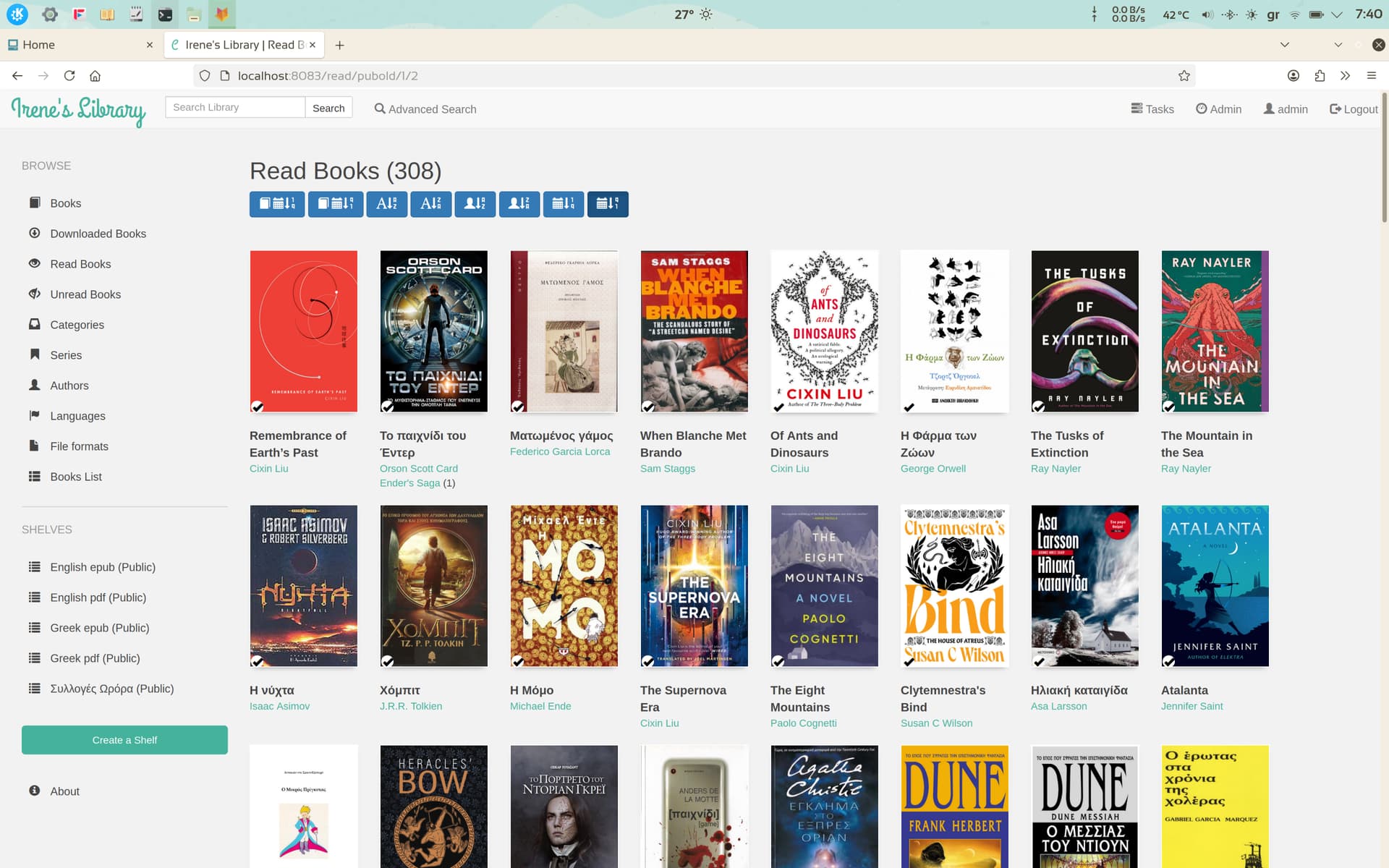Open author link Asa Larsson

1059,706
